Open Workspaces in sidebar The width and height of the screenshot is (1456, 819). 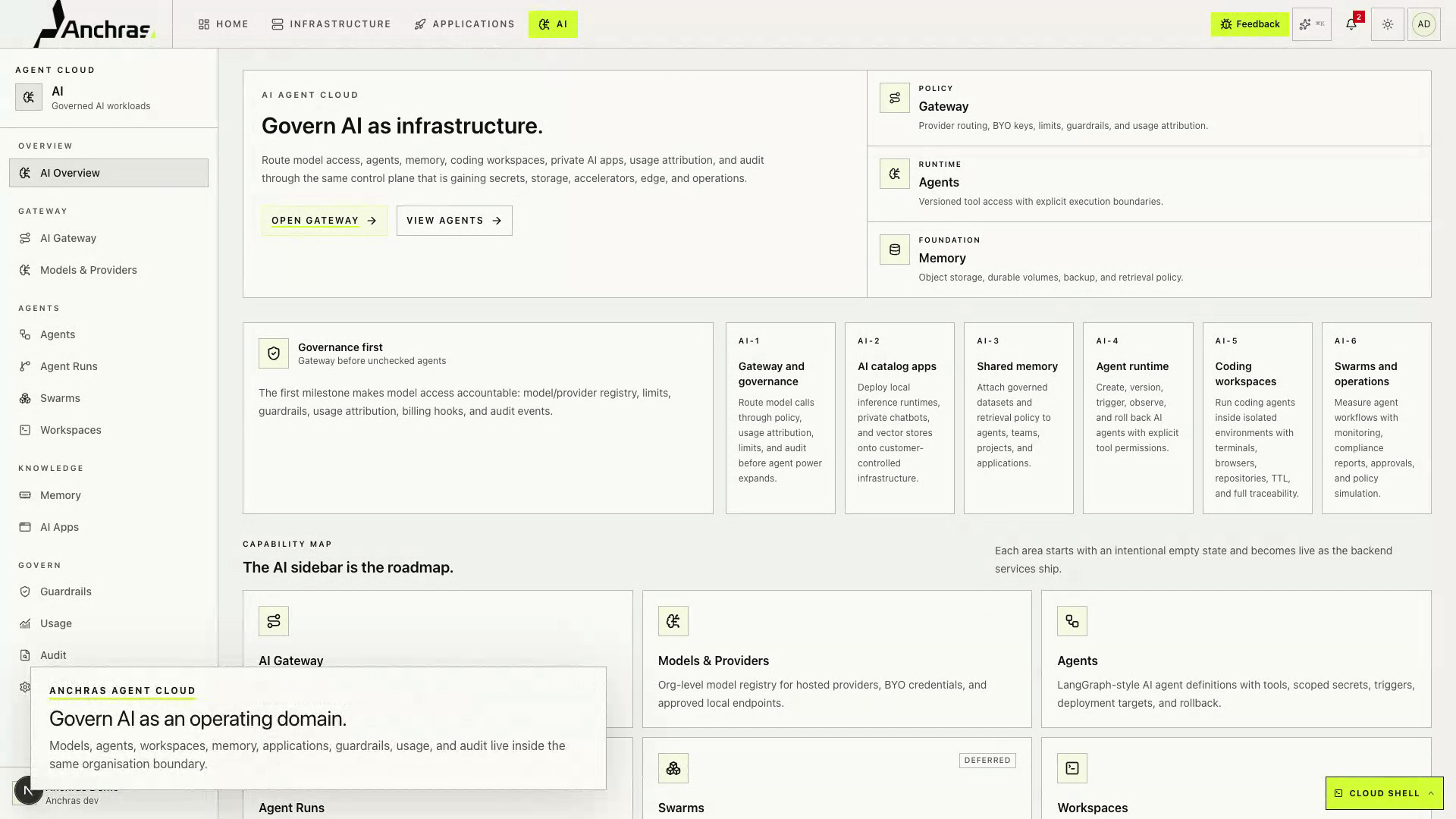coord(108,430)
